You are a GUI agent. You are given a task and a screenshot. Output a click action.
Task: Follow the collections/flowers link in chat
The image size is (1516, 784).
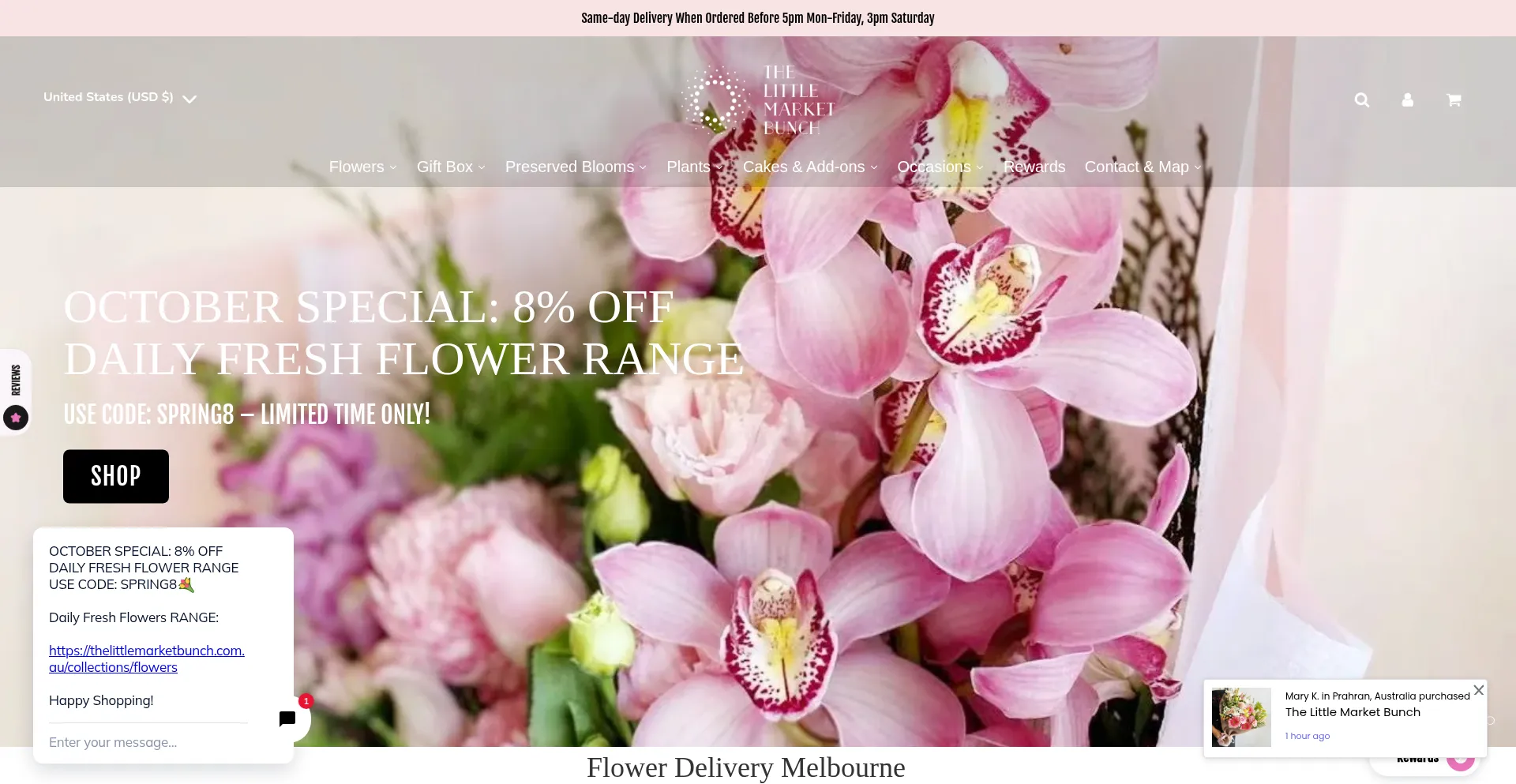tap(146, 658)
